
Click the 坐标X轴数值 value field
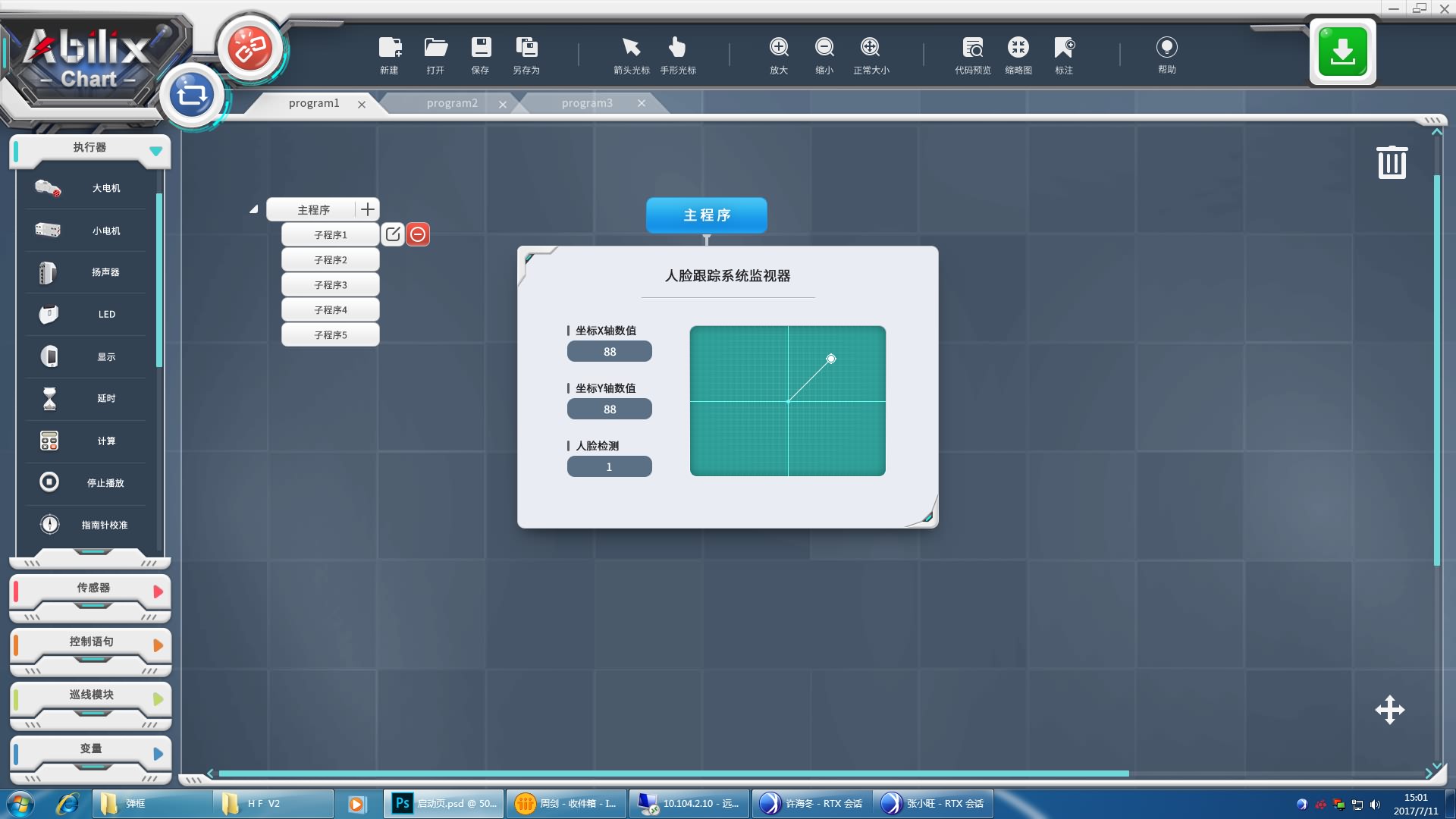point(610,351)
